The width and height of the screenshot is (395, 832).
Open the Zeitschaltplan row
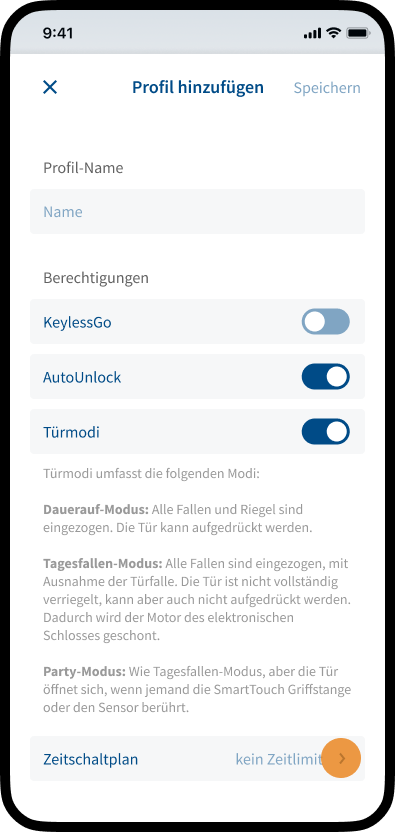pos(198,759)
